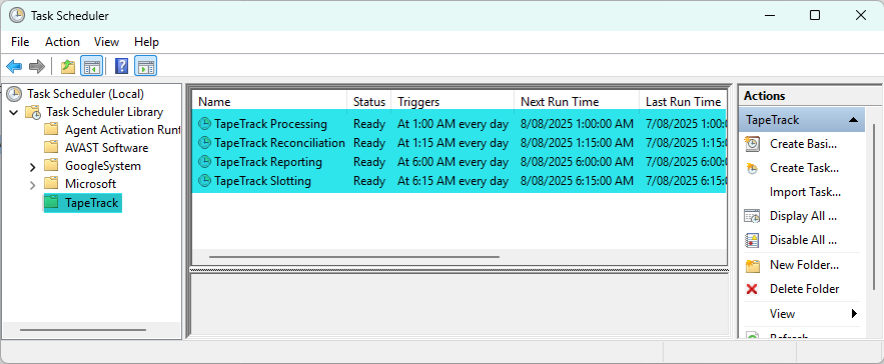Click New Folder action link
Image resolution: width=884 pixels, height=364 pixels.
pyautogui.click(x=805, y=265)
